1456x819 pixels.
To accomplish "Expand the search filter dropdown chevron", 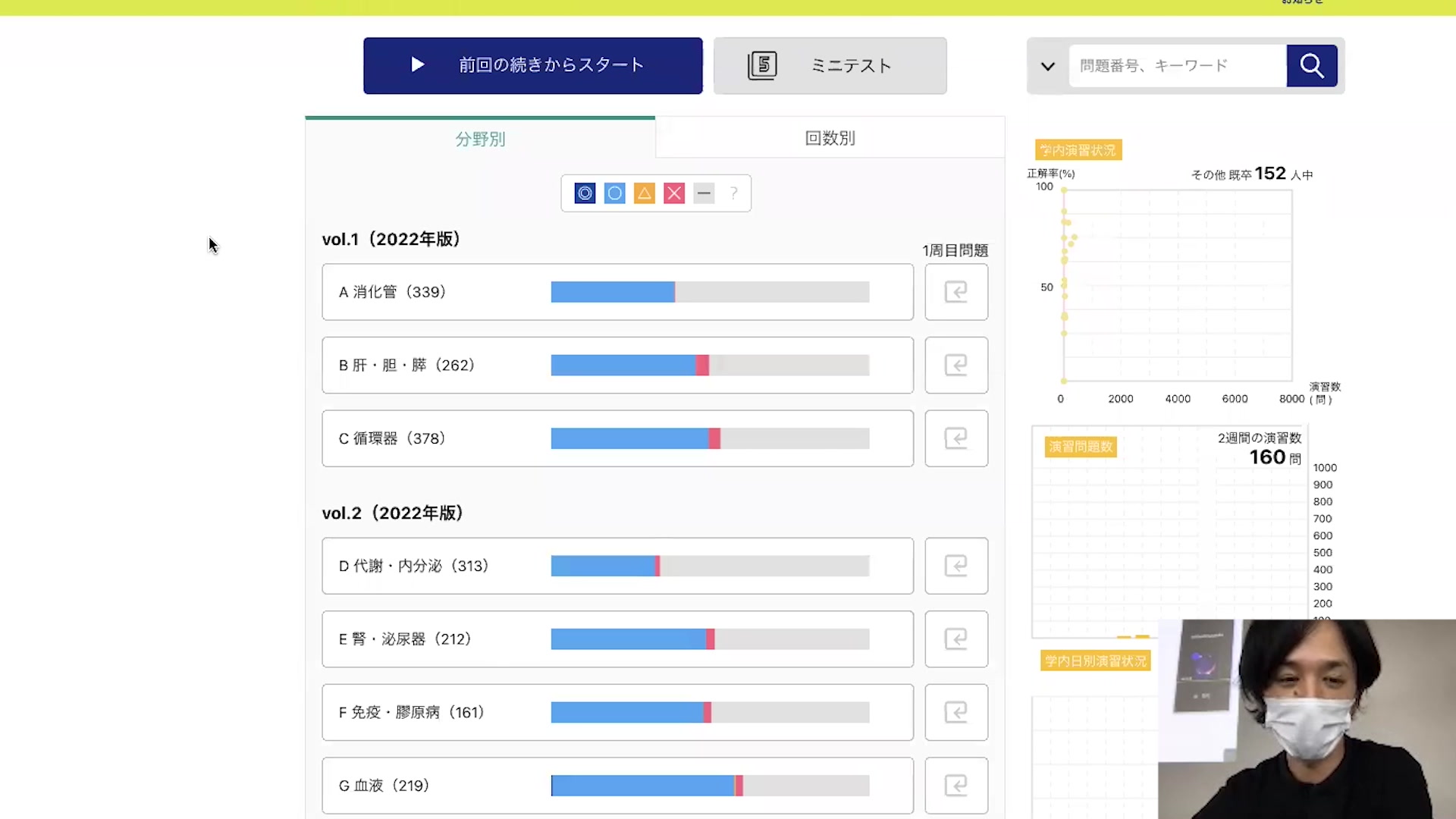I will pyautogui.click(x=1047, y=66).
